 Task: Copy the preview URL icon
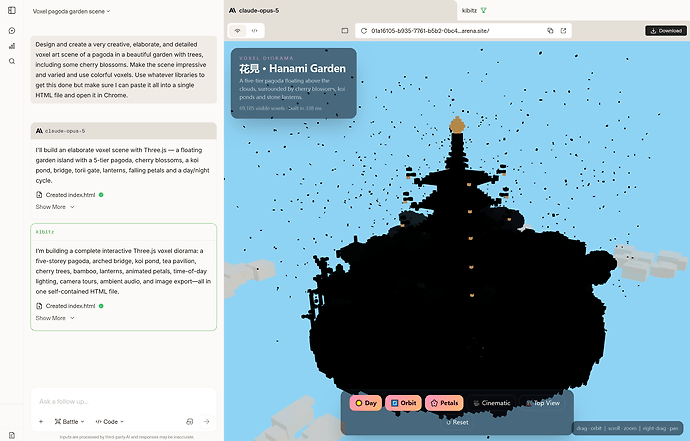pyautogui.click(x=550, y=31)
